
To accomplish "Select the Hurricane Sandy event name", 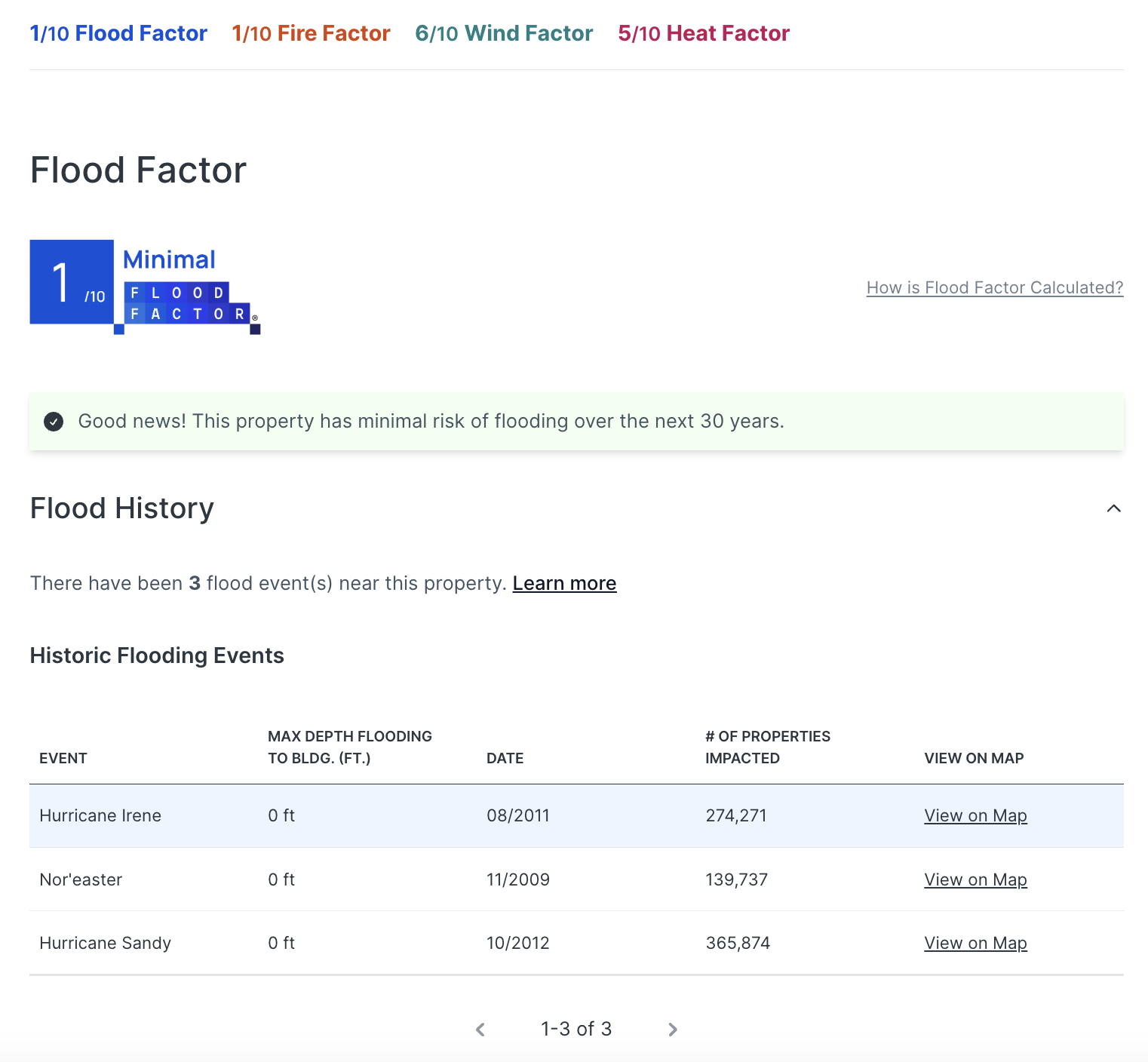I will point(105,943).
